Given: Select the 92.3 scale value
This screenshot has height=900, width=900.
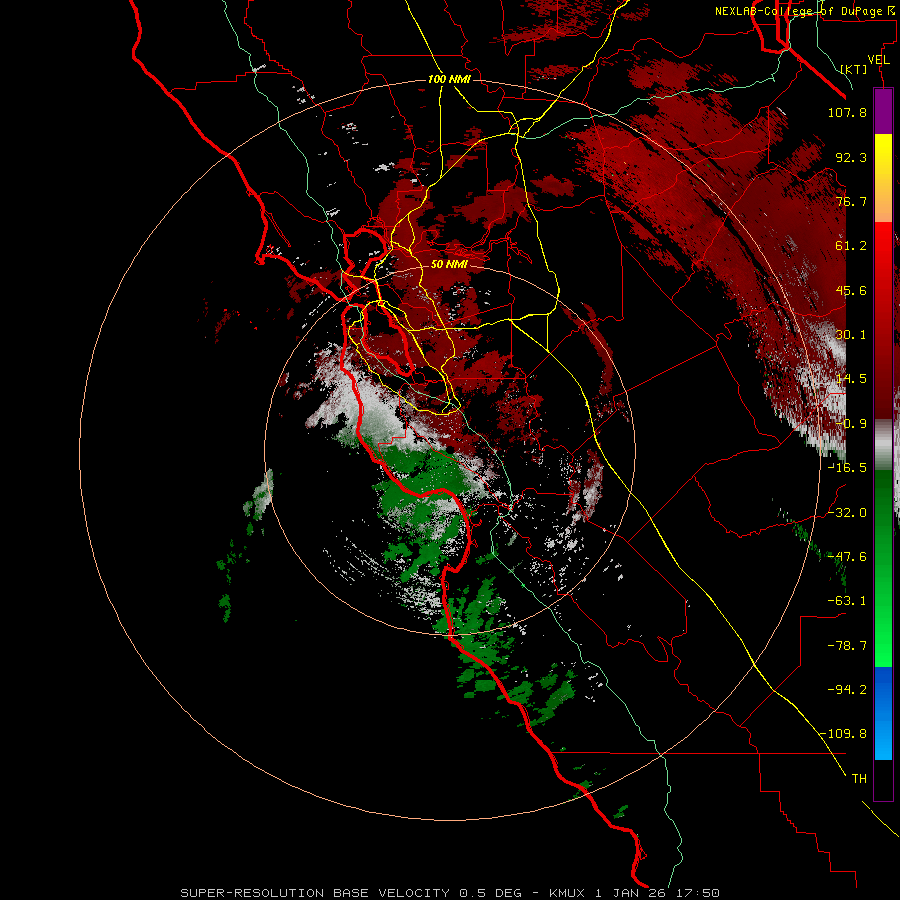Looking at the screenshot, I should [851, 157].
